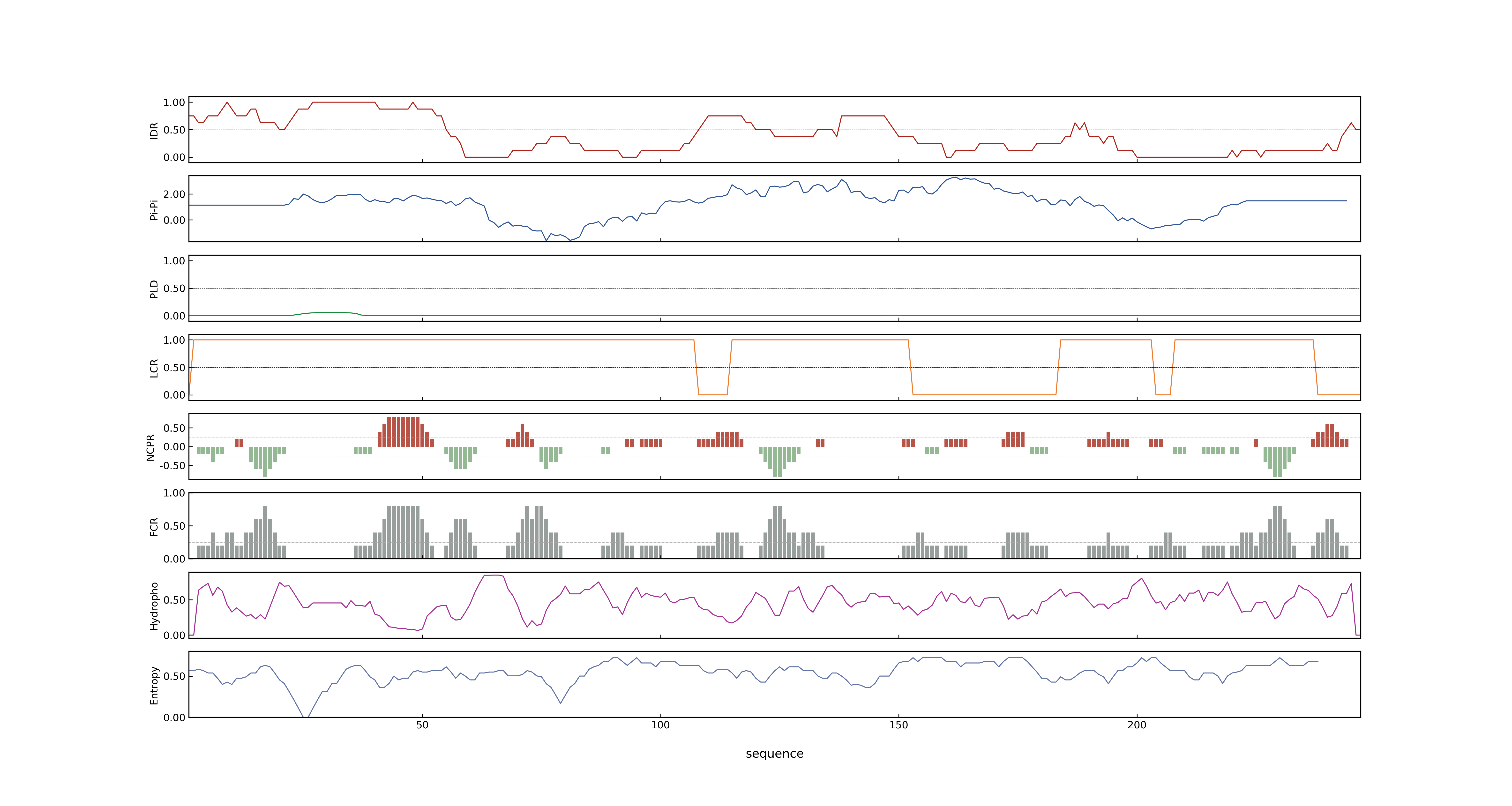Click x-axis tick label 150

(899, 725)
